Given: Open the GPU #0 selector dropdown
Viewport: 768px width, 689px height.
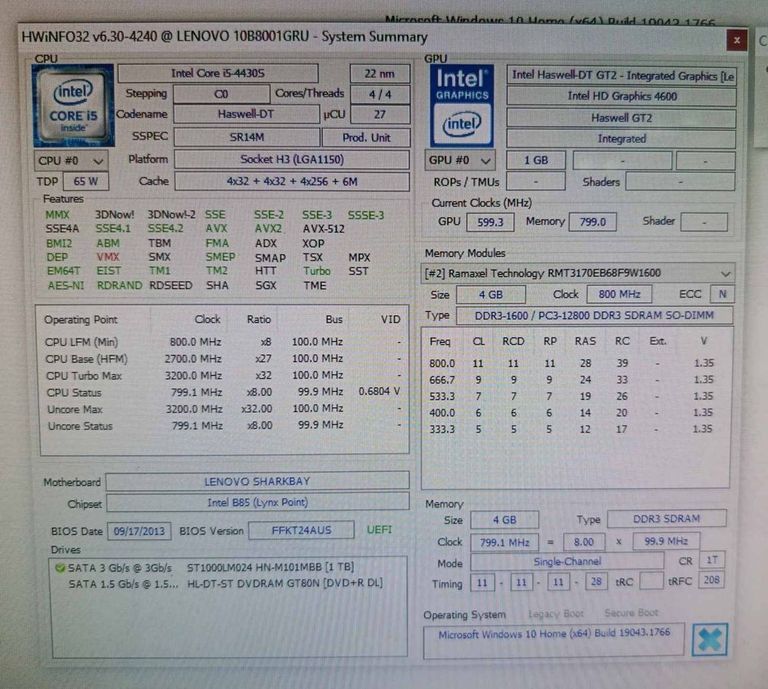Looking at the screenshot, I should pos(459,160).
